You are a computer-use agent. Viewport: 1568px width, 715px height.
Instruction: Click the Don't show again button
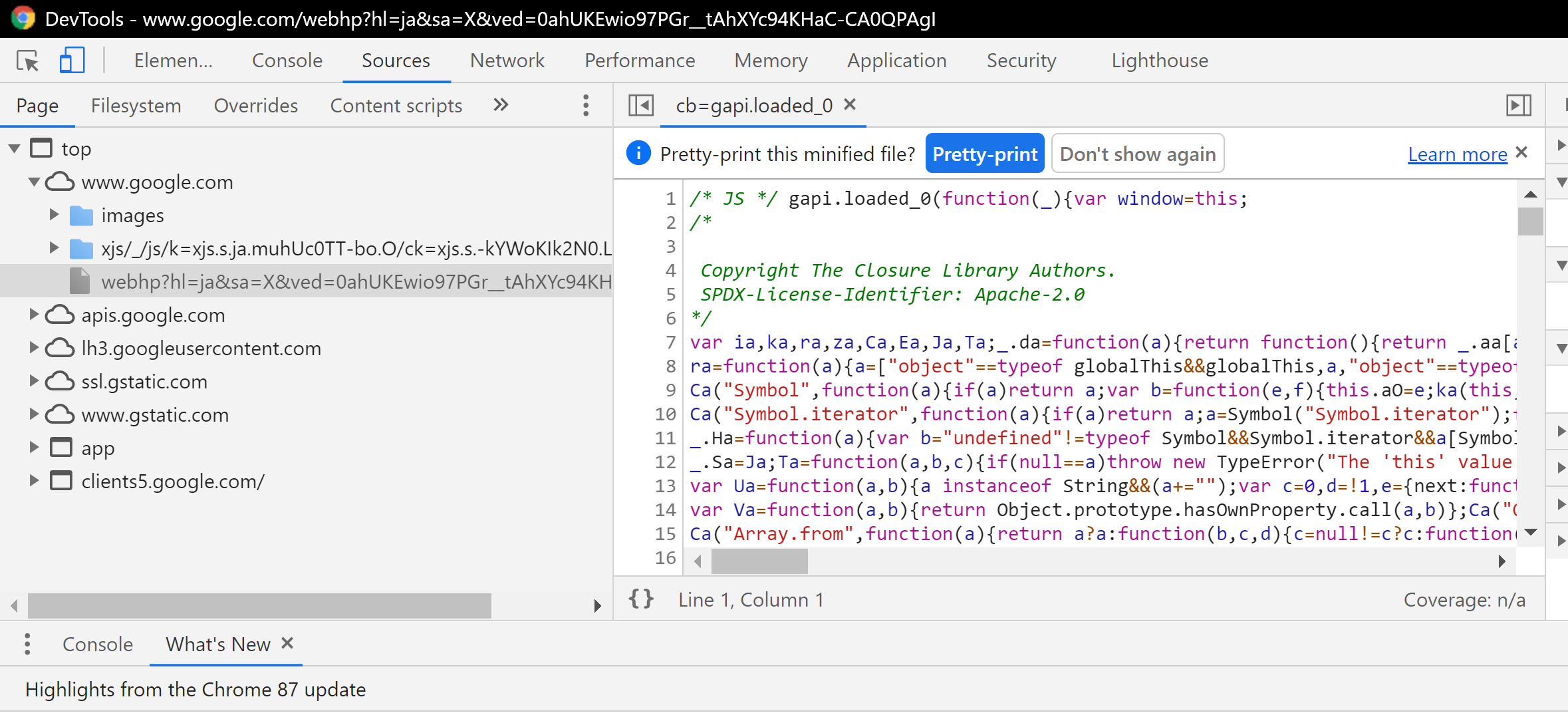coord(1137,154)
